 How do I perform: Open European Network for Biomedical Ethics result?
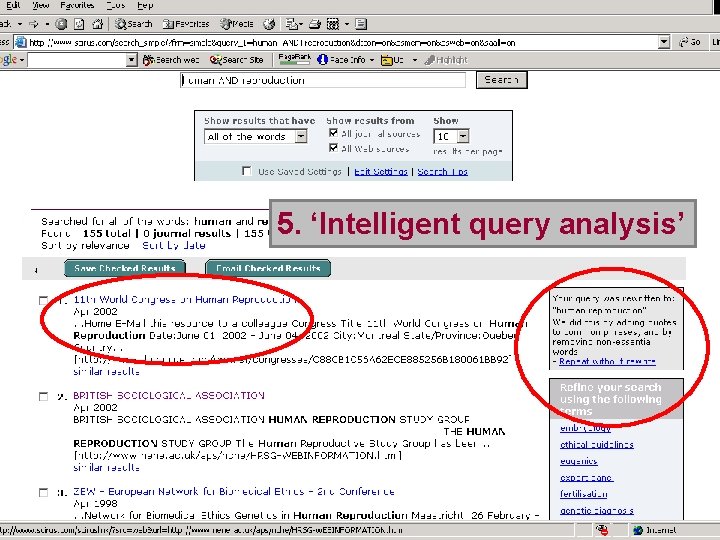coord(234,491)
